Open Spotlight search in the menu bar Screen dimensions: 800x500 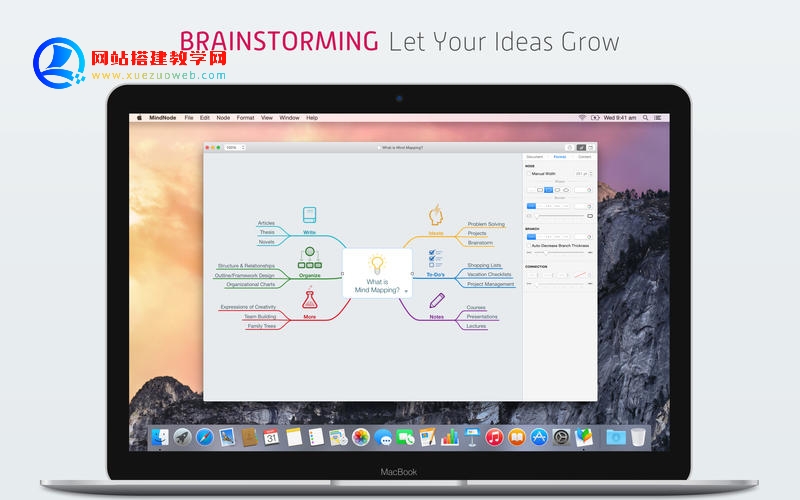tap(645, 117)
